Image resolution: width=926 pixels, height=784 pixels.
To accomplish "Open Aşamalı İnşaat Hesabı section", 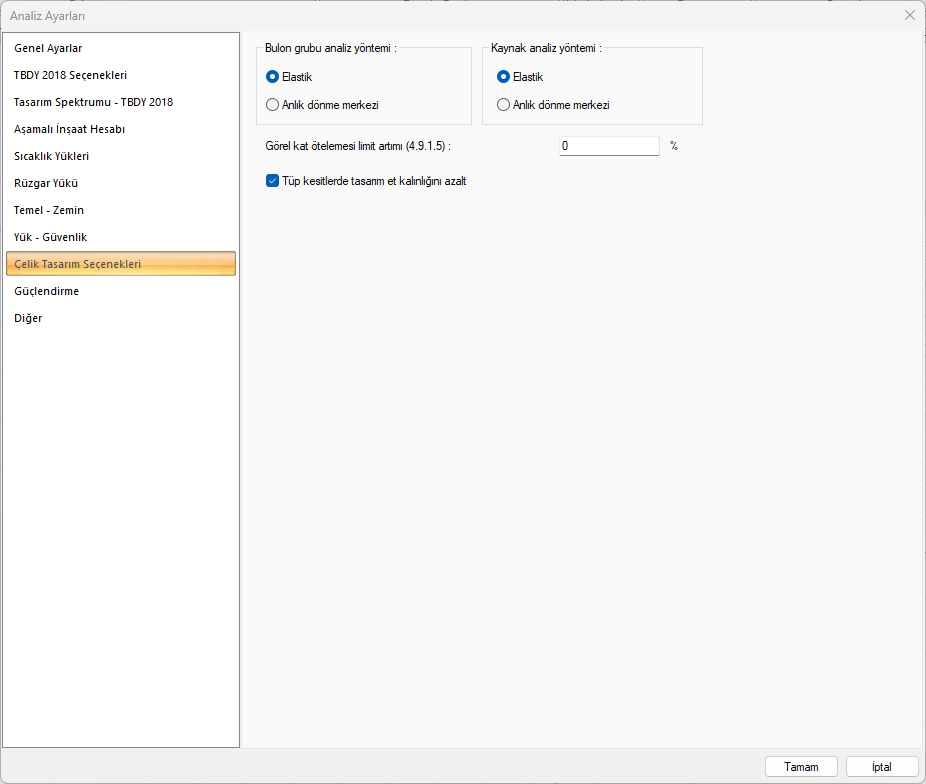I will click(69, 129).
